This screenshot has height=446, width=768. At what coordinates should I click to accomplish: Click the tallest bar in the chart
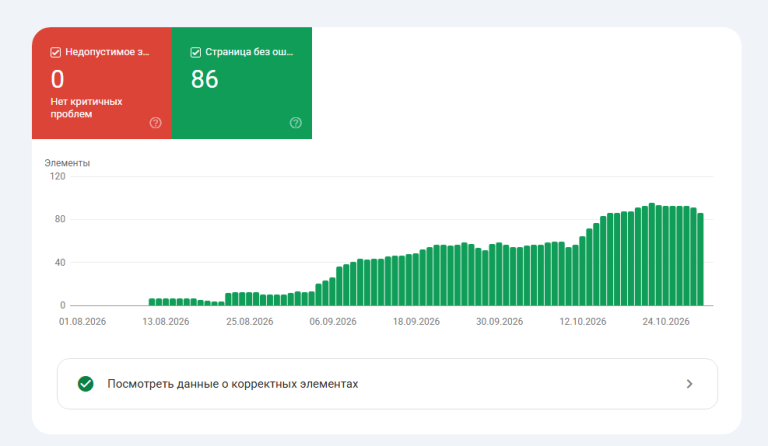click(x=651, y=254)
